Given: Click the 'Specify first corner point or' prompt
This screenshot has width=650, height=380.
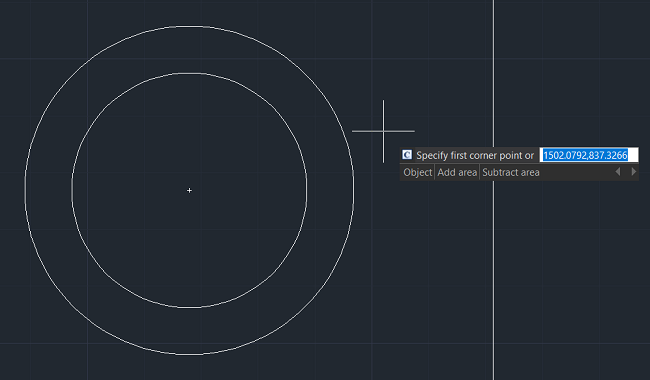Looking at the screenshot, I should (x=475, y=155).
